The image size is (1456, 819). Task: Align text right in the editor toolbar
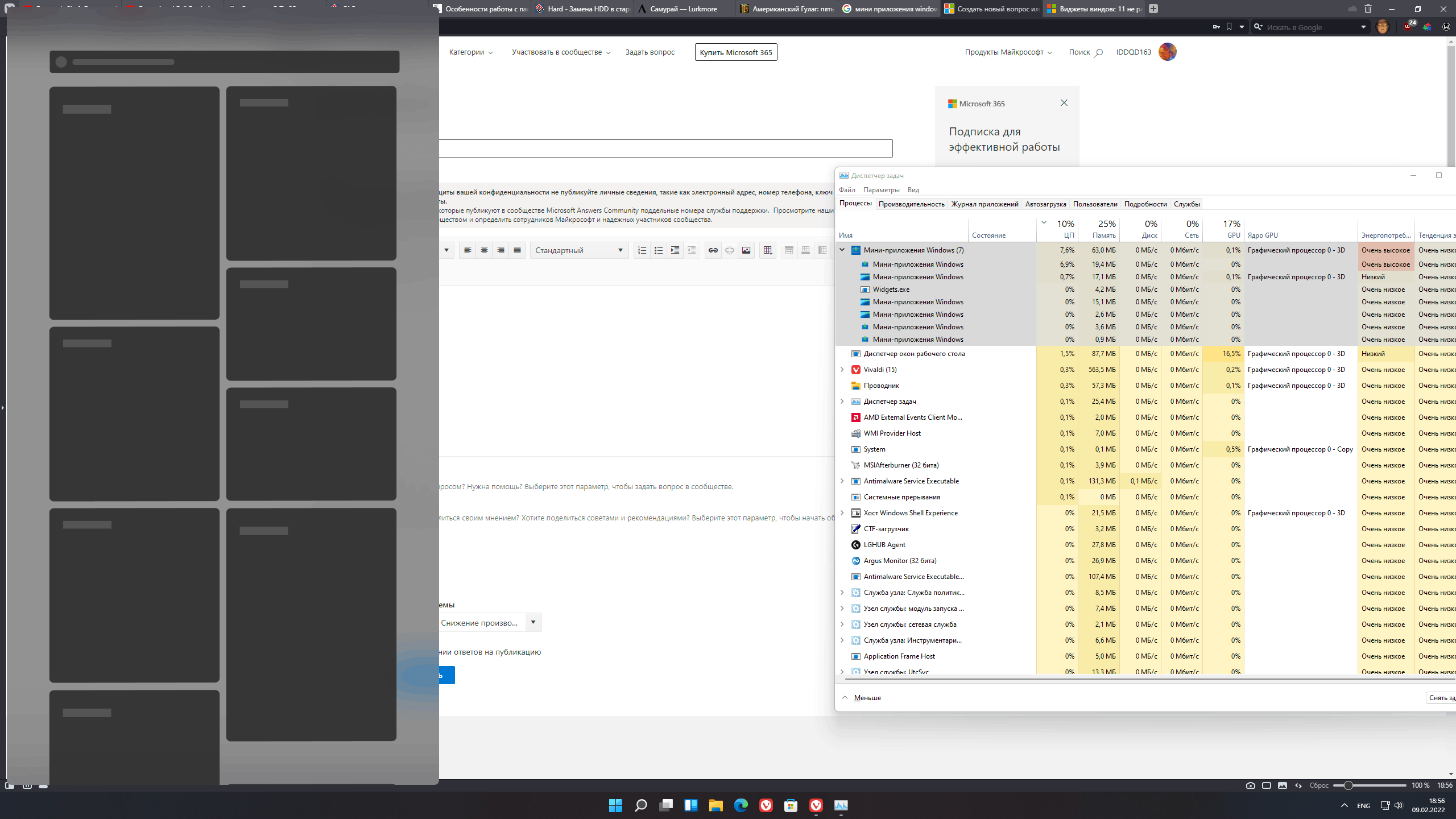click(x=500, y=250)
